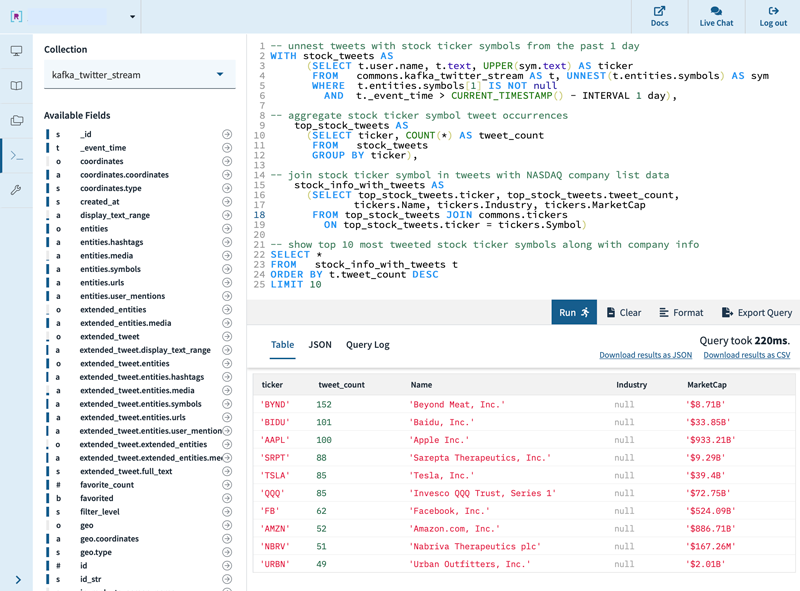
Task: Insert entities.symbols field via arrow icon
Action: (x=227, y=269)
